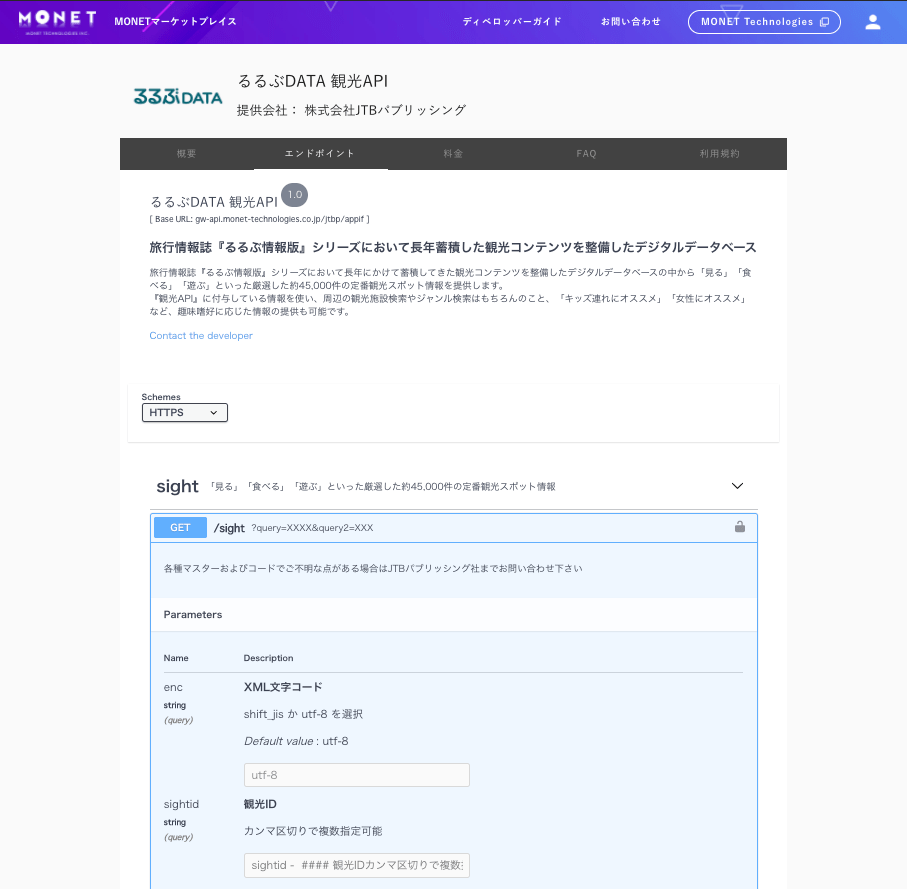907x889 pixels.
Task: Click the GET method badge
Action: [180, 528]
